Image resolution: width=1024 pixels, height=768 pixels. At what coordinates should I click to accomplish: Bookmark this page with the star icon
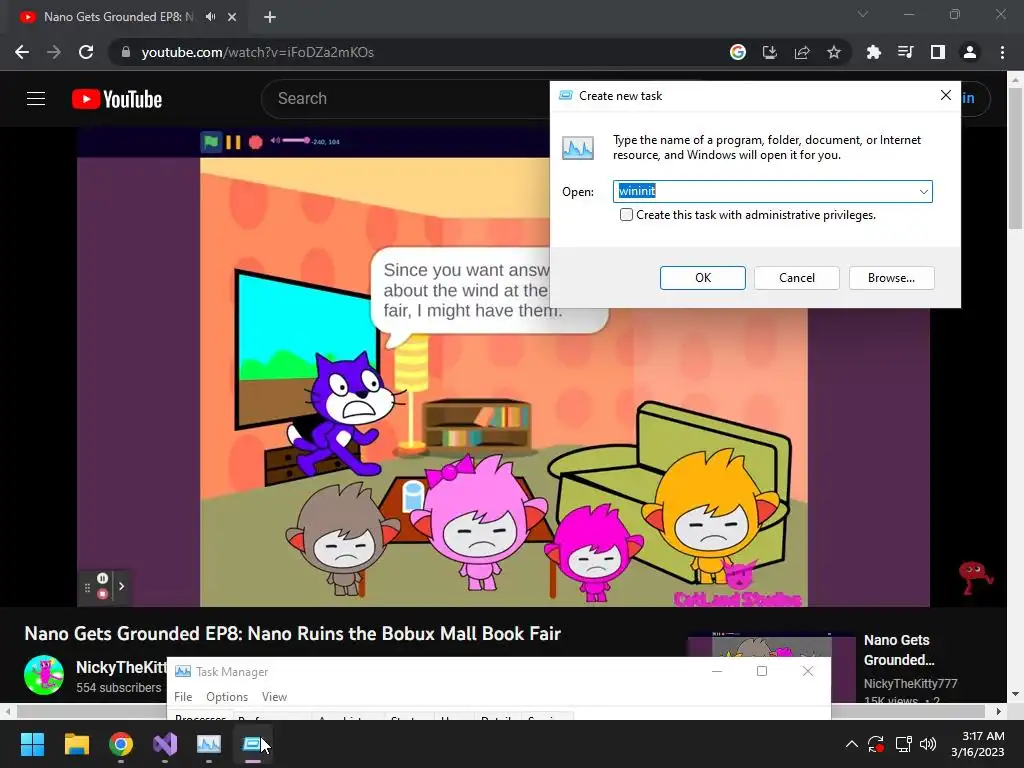coord(834,52)
